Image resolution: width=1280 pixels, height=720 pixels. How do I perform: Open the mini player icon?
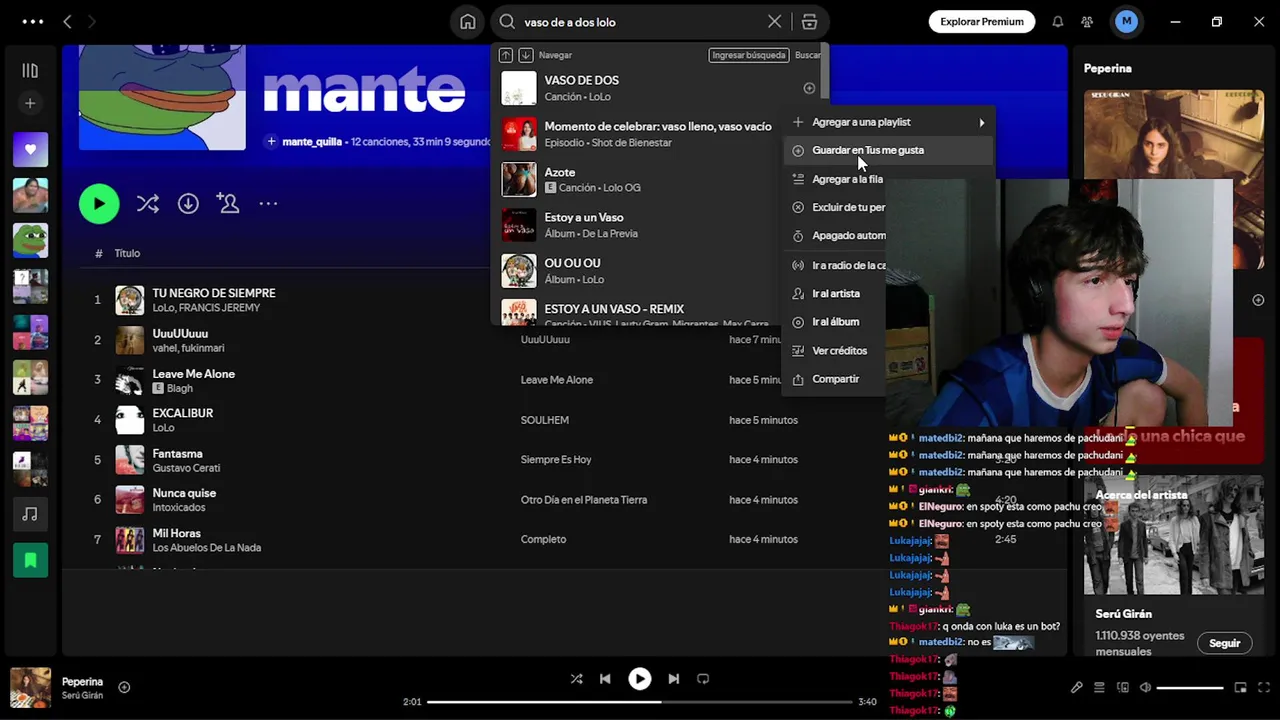click(x=1240, y=688)
